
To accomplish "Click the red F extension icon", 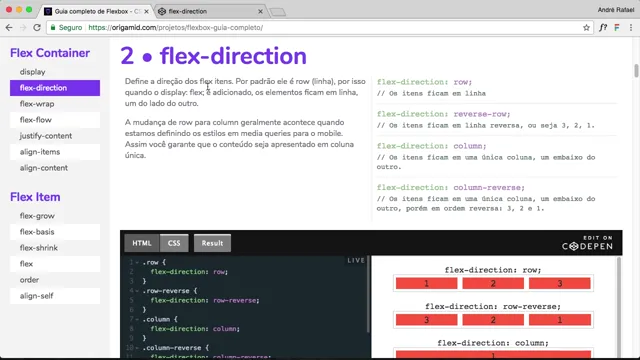I will pos(617,27).
